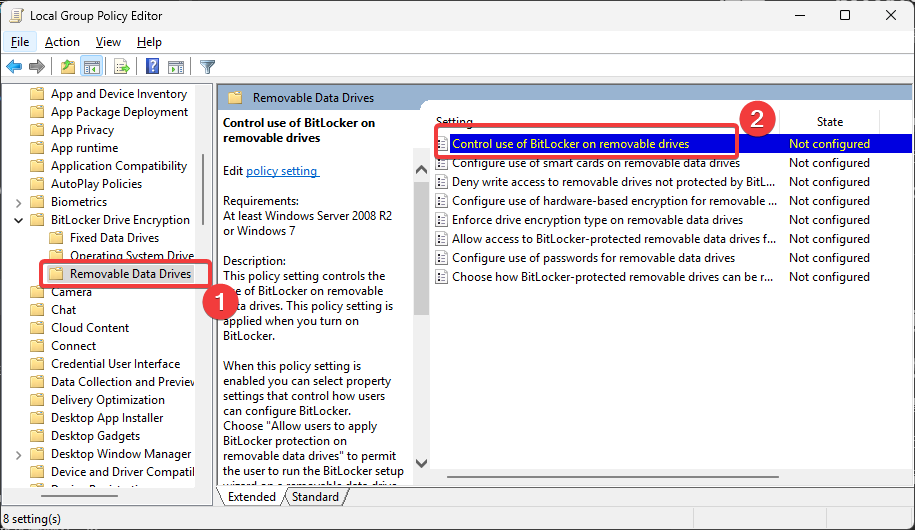
Task: Click the policy icon for Configure use of smart cards
Action: (x=442, y=163)
